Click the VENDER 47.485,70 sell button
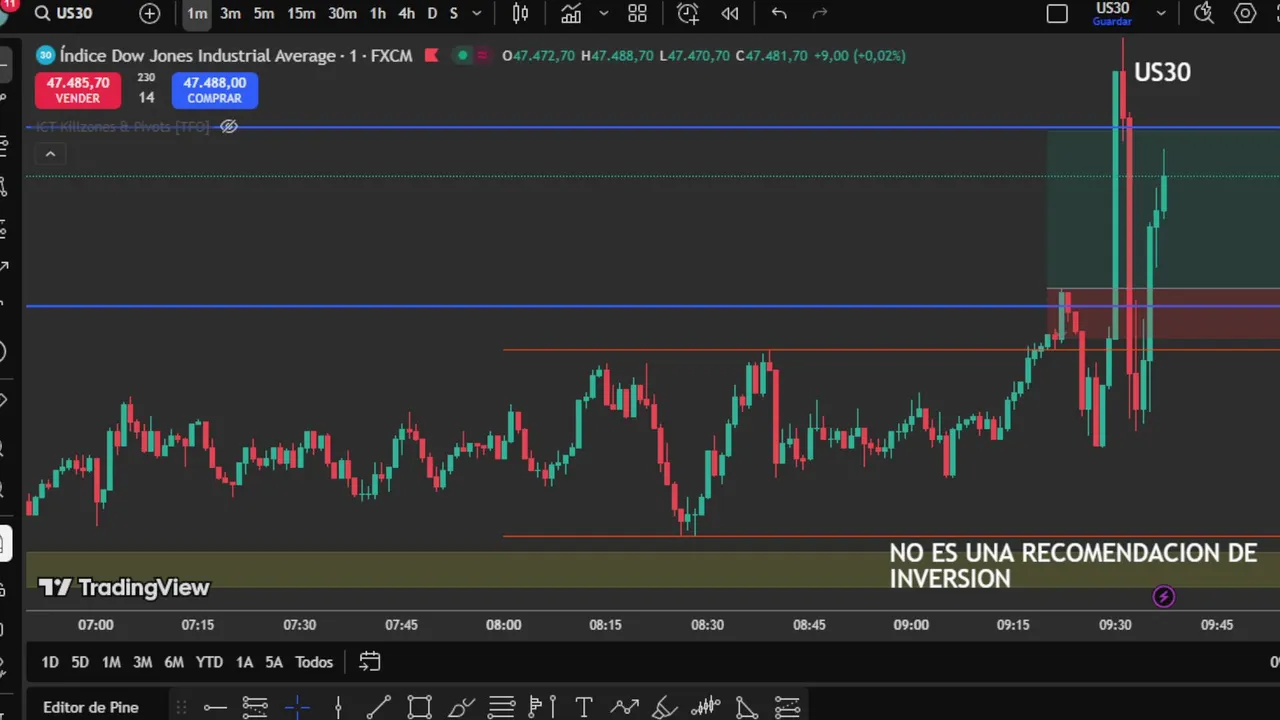 pyautogui.click(x=78, y=90)
